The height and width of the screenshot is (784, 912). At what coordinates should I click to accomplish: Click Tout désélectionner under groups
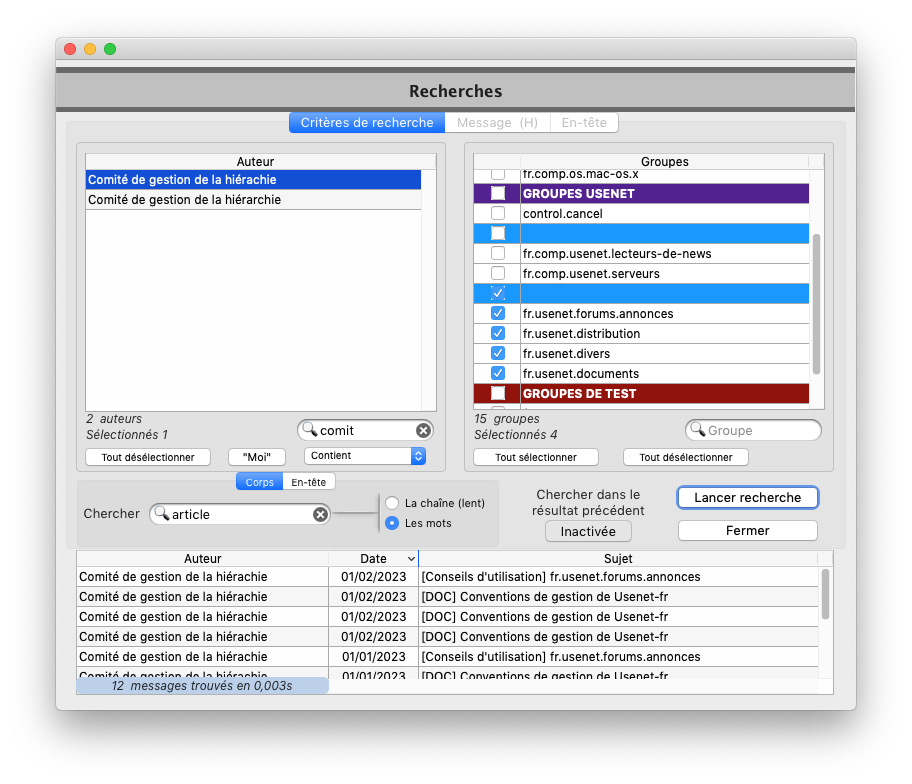click(686, 457)
